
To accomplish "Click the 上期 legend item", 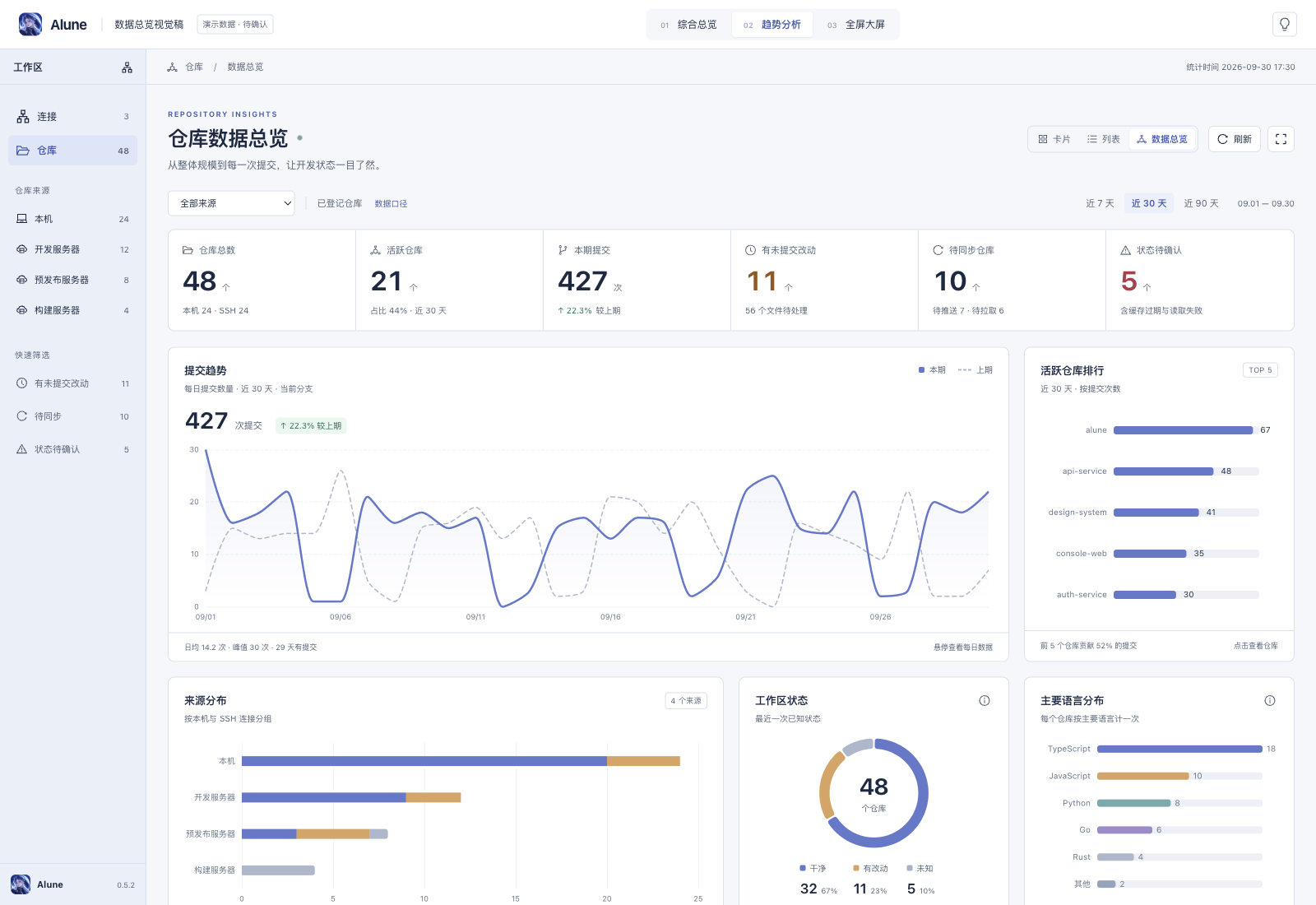I will (975, 370).
